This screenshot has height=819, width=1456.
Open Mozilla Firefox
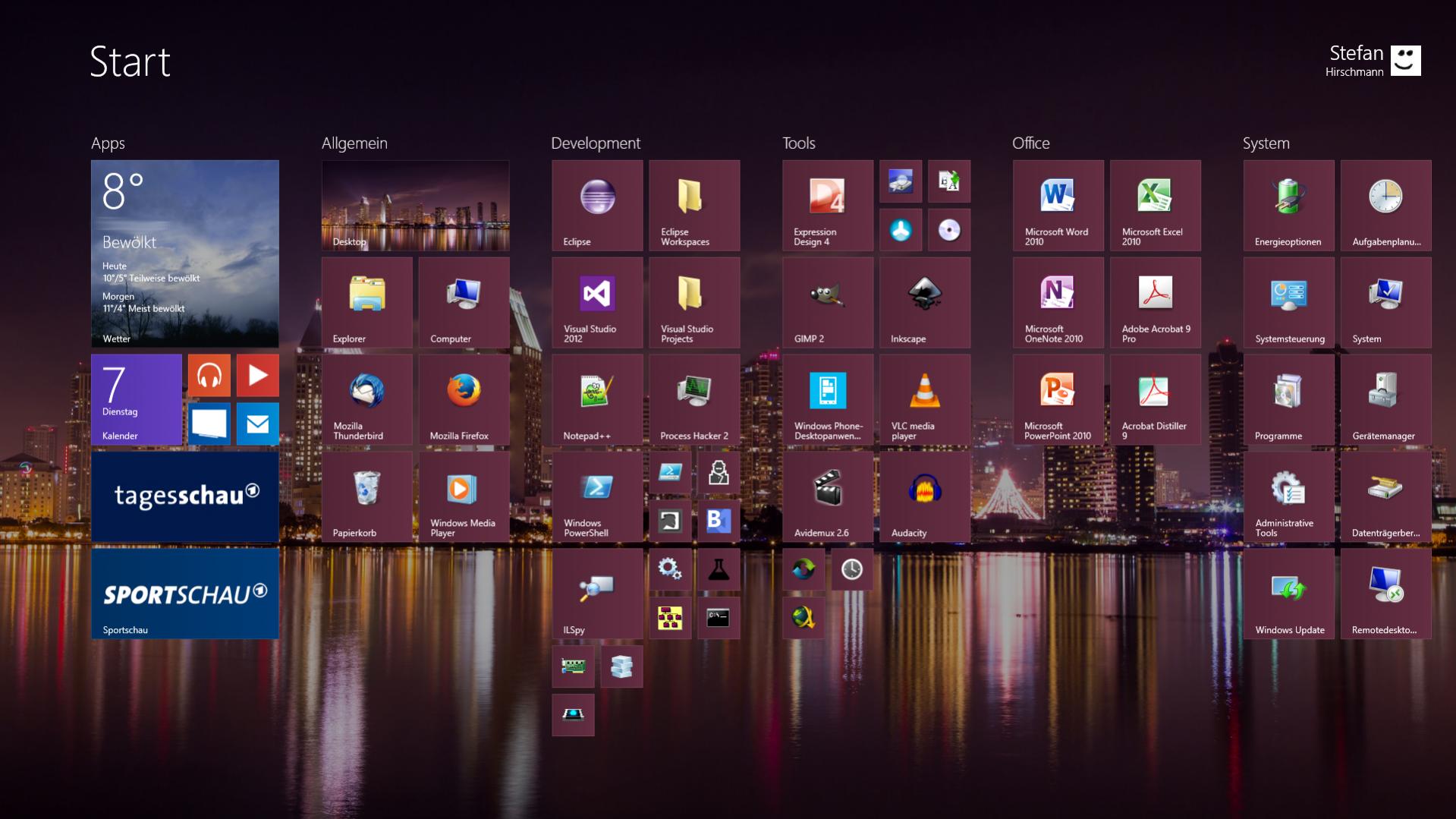pos(464,399)
